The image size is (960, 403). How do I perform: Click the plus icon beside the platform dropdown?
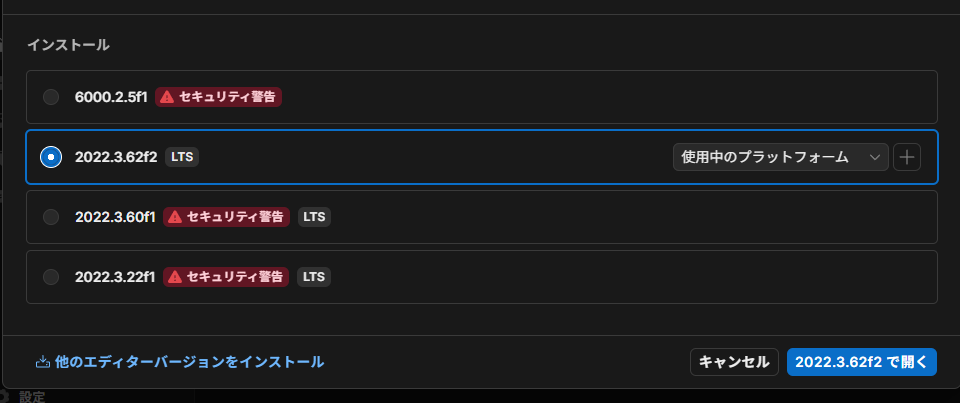906,157
